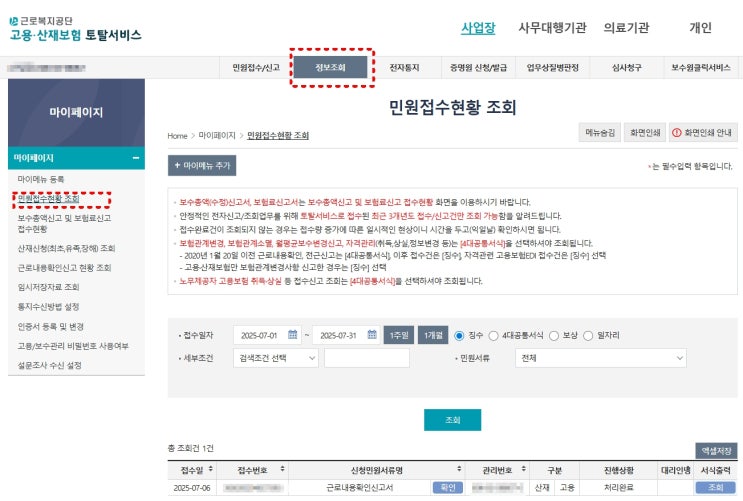Open start date calendar picker icon

[x=292, y=335]
